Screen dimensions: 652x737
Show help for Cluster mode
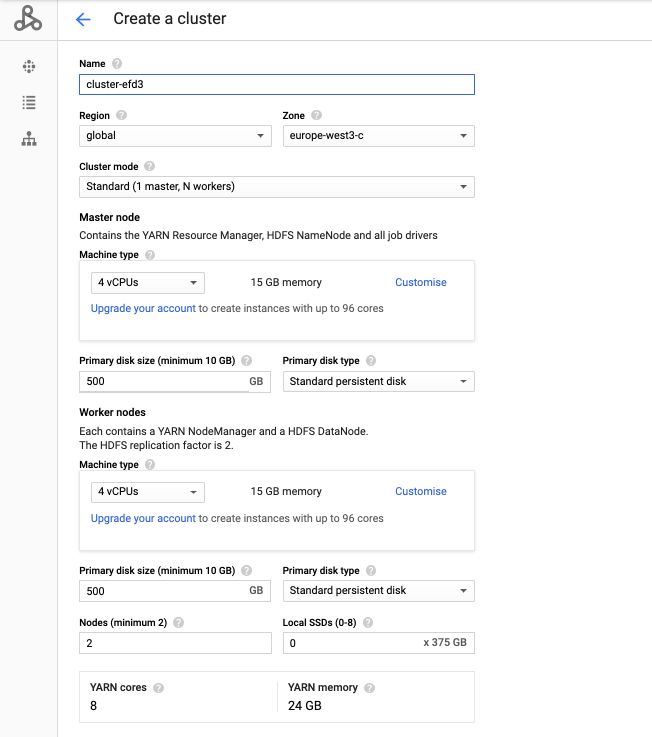point(149,166)
